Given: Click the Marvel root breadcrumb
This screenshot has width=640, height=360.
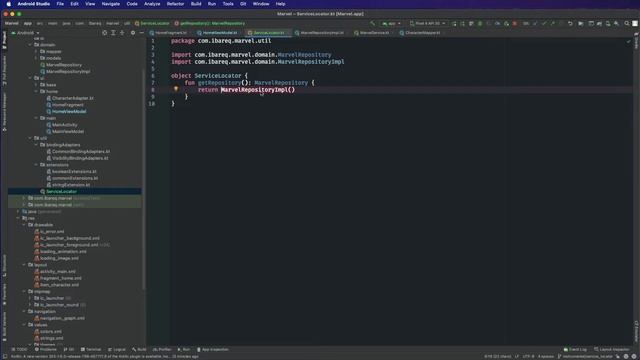Looking at the screenshot, I should pyautogui.click(x=11, y=24).
